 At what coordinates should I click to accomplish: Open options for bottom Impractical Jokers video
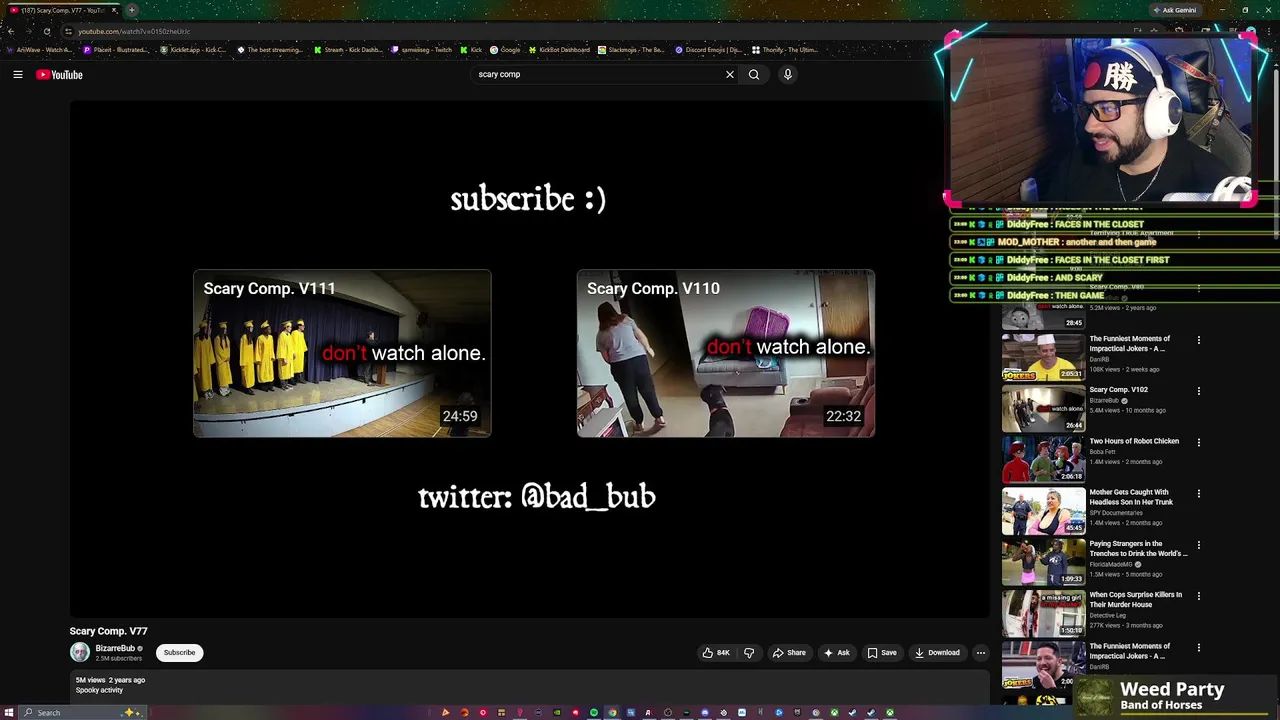[x=1199, y=648]
